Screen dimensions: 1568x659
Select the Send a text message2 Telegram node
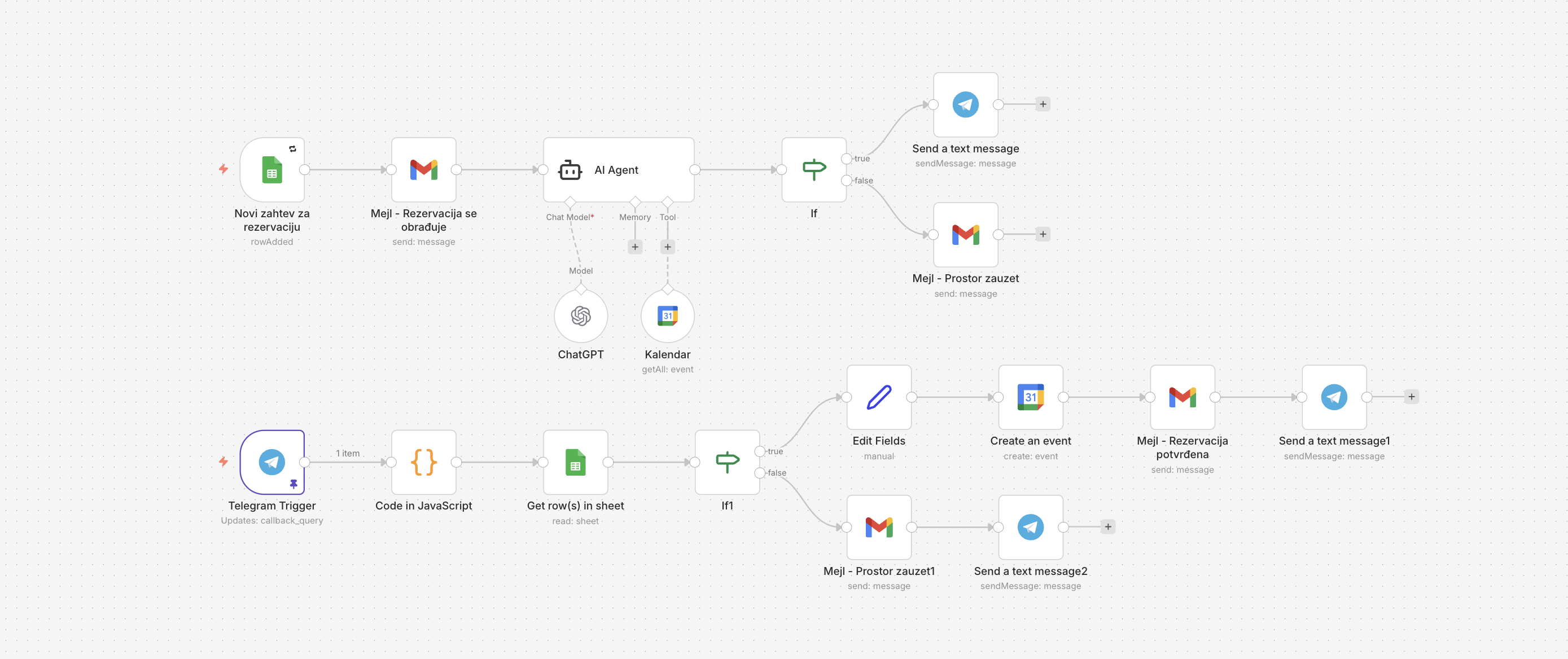tap(1031, 527)
